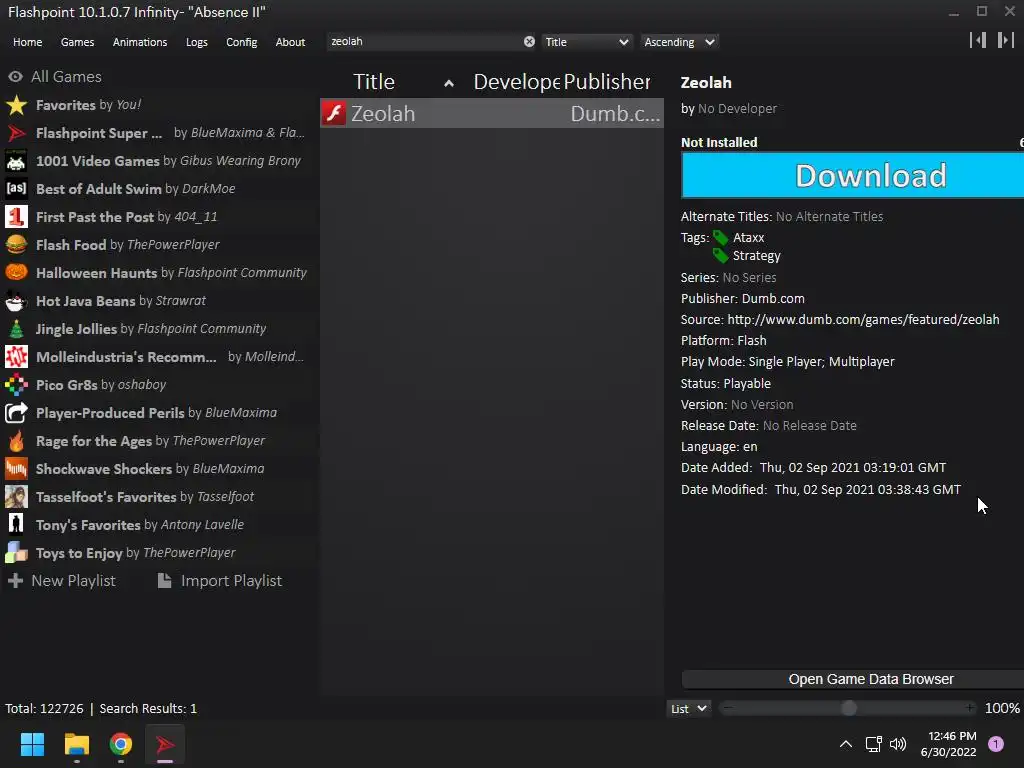The height and width of the screenshot is (768, 1024).
Task: Click the source URL dumb.com/games/featured/zeolah
Action: pos(863,319)
